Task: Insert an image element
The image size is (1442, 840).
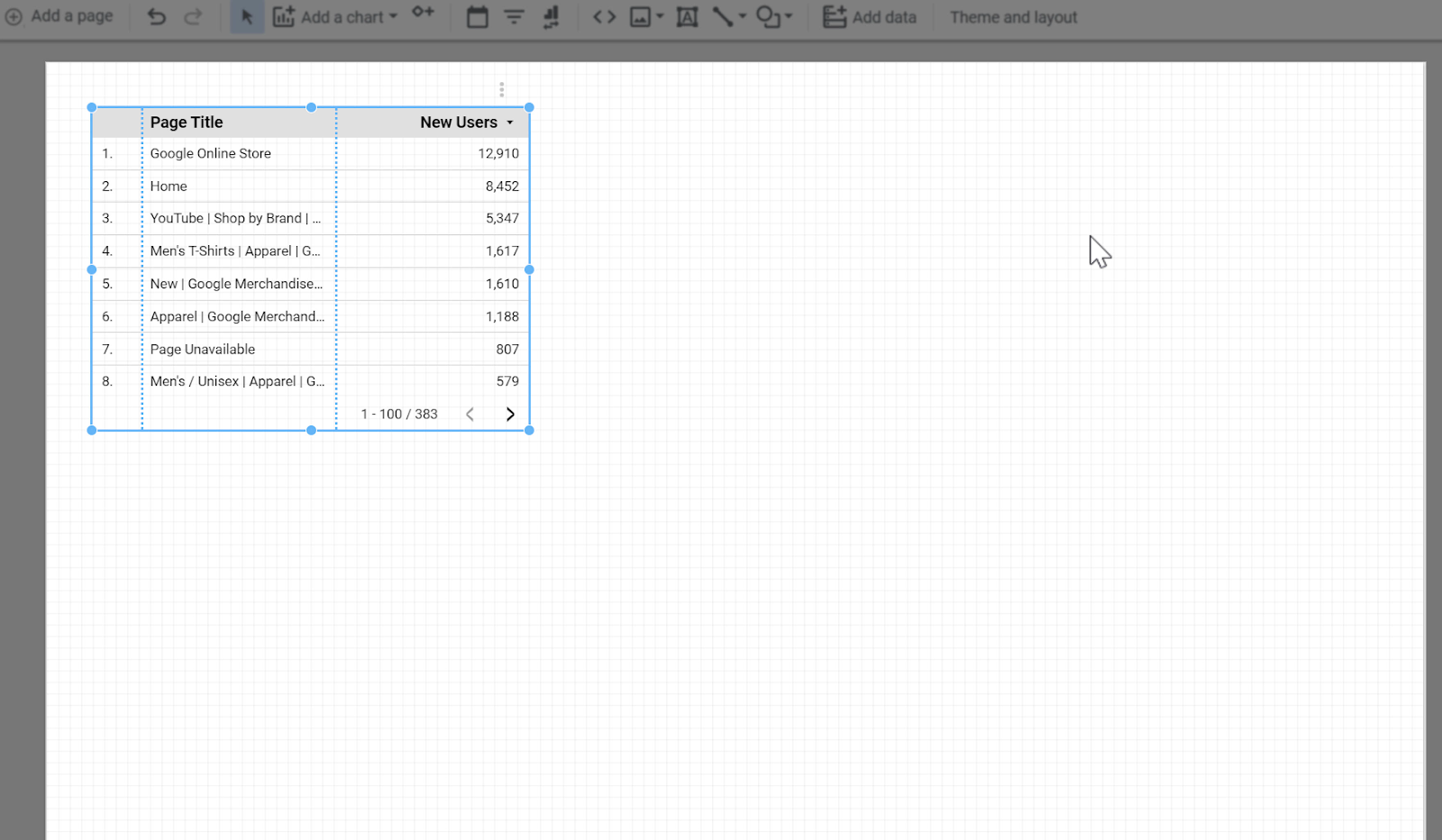Action: pyautogui.click(x=640, y=17)
